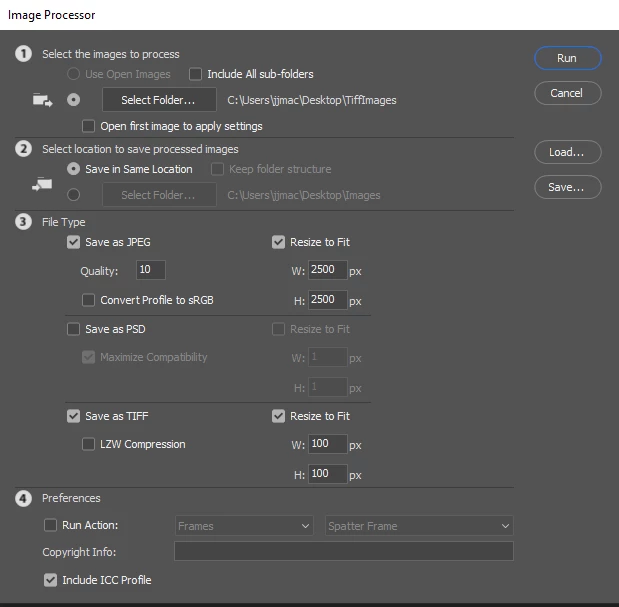Image resolution: width=619 pixels, height=607 pixels.
Task: Click destination Select Folder button
Action: (x=159, y=195)
